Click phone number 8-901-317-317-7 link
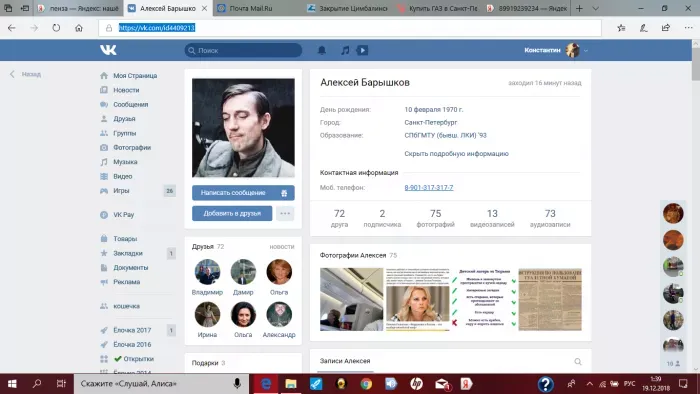 click(x=429, y=188)
